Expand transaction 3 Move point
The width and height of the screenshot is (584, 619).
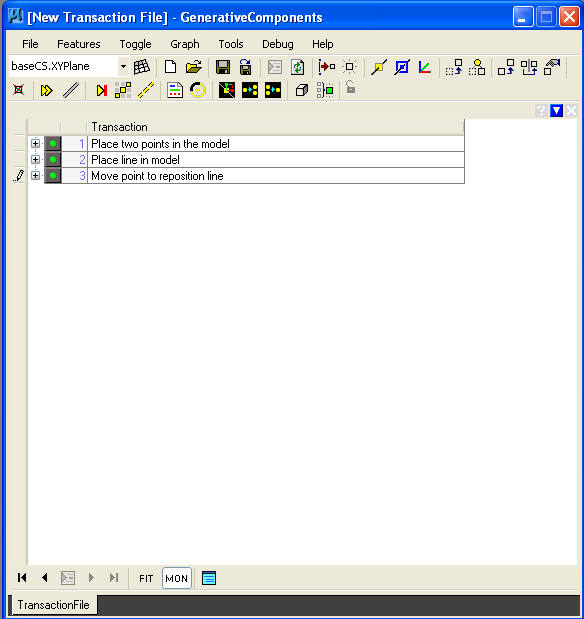coord(35,175)
